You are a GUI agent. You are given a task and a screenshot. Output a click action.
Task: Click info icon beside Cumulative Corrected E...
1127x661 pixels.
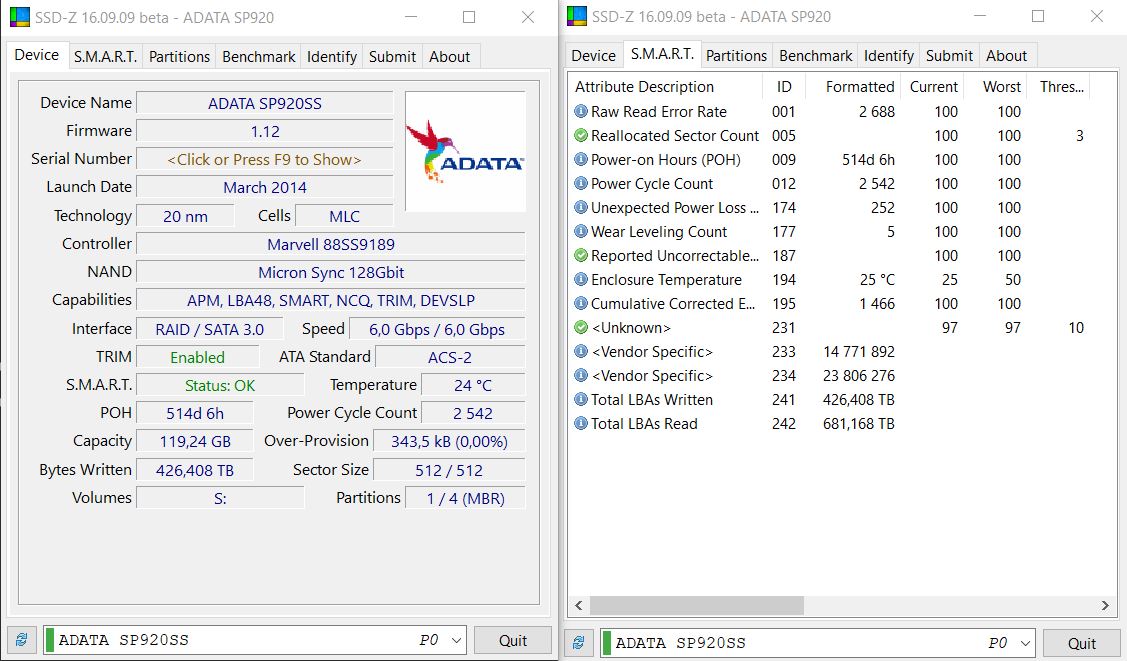(x=581, y=303)
